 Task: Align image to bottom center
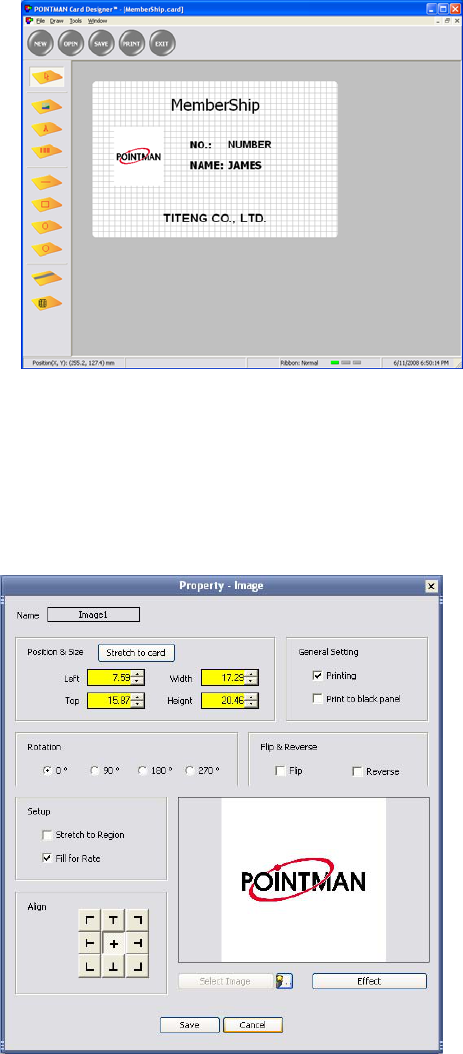pos(114,967)
